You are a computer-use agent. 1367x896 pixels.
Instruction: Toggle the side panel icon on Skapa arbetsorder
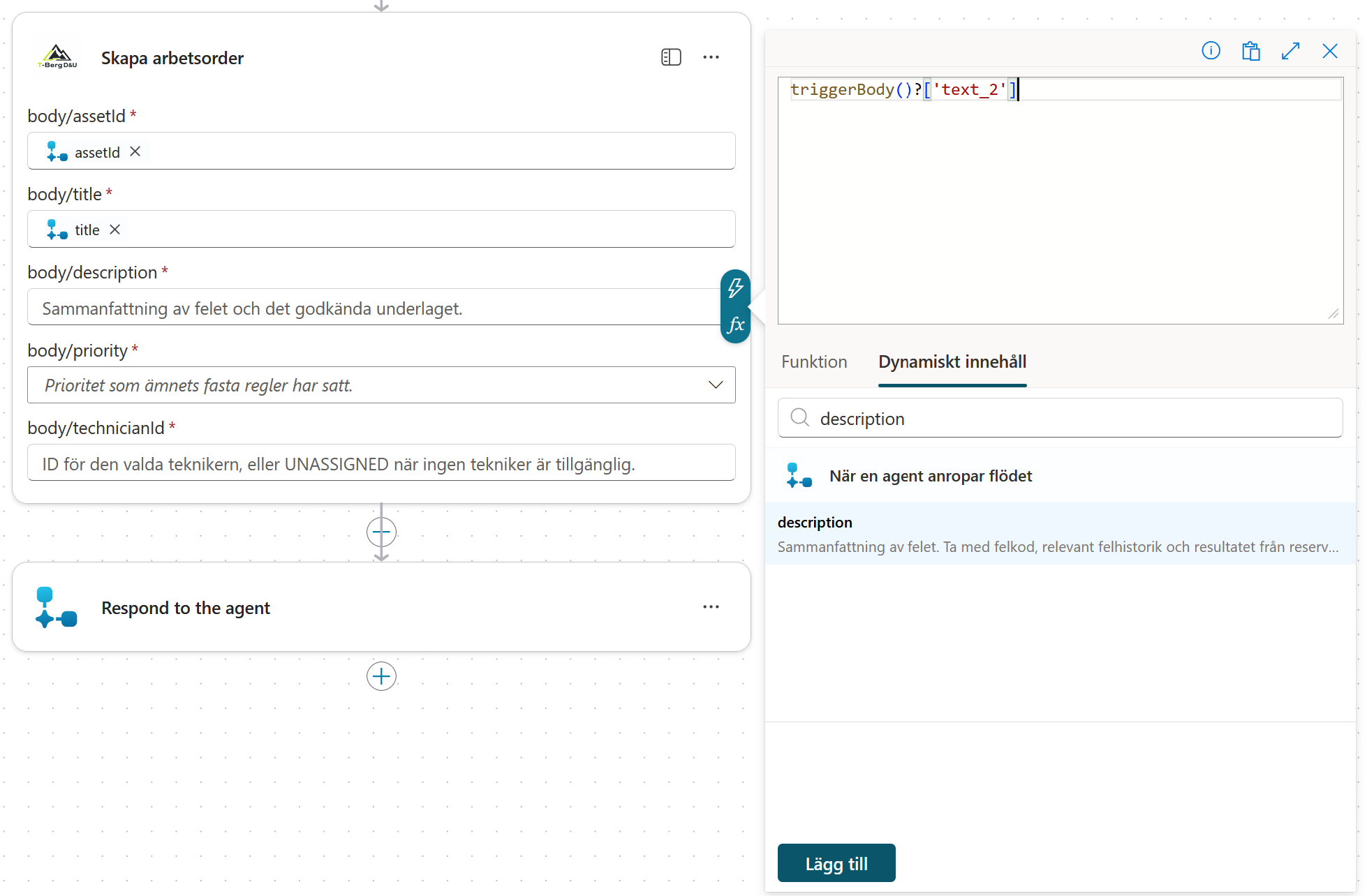pos(671,57)
